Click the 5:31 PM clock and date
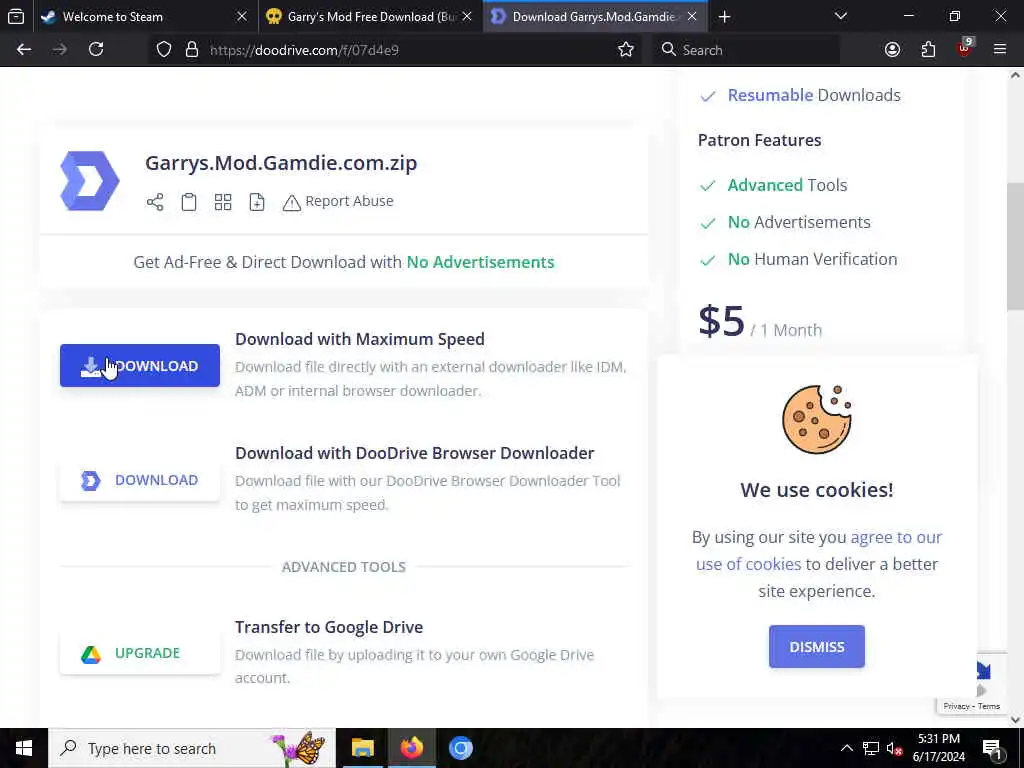Viewport: 1024px width, 768px height. pos(939,748)
